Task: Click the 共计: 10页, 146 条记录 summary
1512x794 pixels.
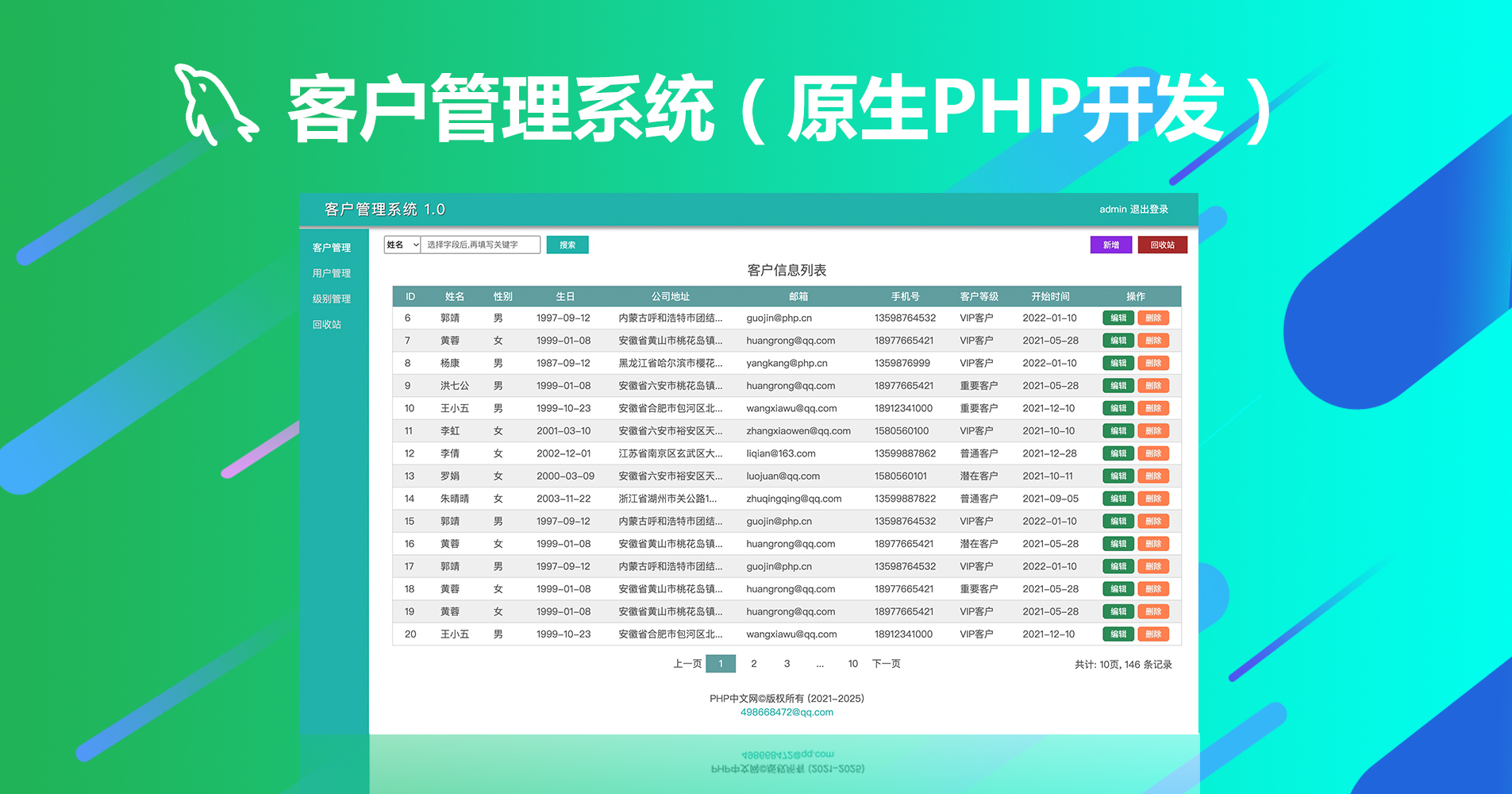Action: point(1123,665)
